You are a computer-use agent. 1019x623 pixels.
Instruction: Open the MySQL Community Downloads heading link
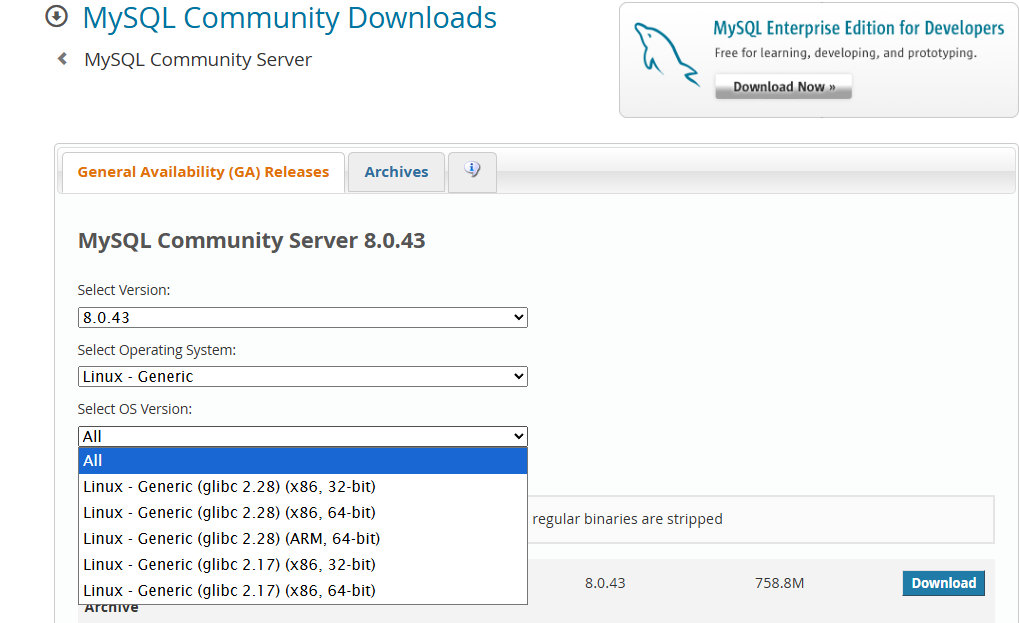tap(289, 18)
